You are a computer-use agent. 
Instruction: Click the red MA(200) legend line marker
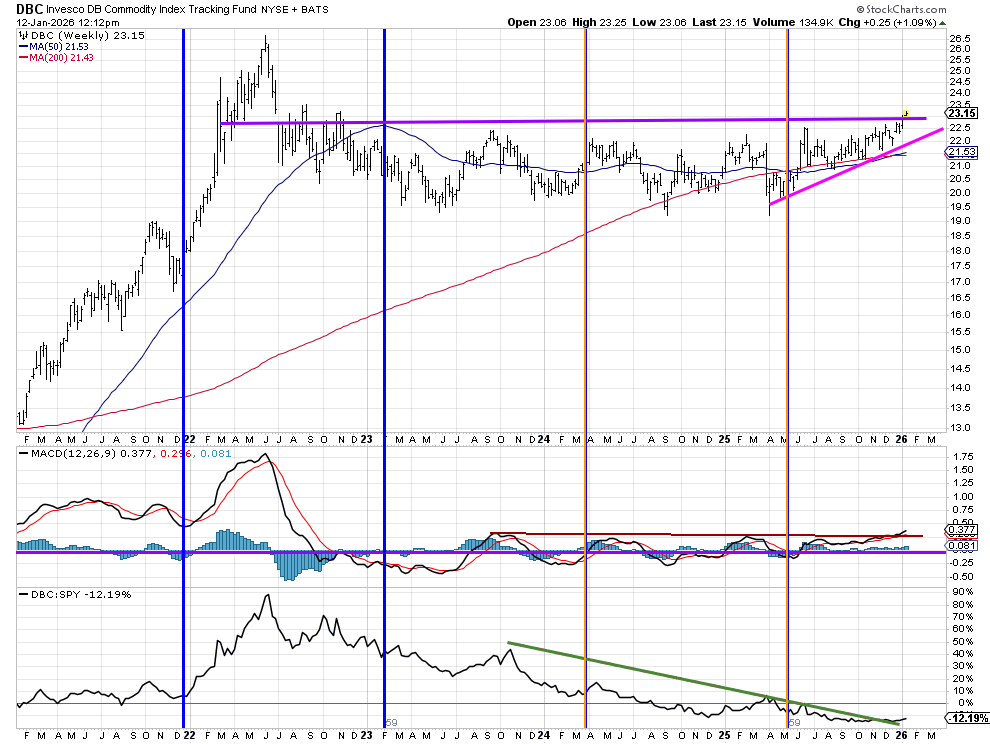(23, 57)
